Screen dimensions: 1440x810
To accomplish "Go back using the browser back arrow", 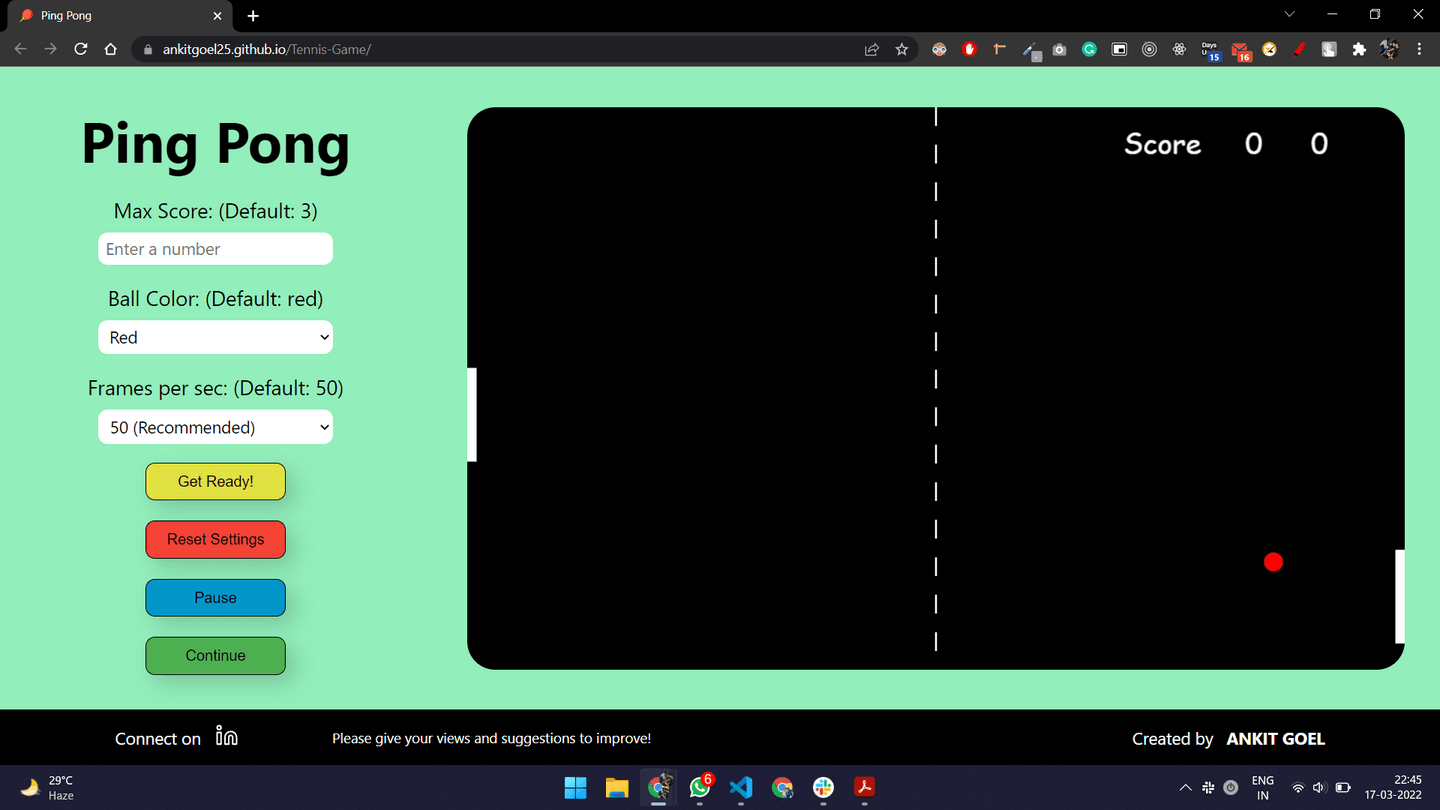I will 21,49.
